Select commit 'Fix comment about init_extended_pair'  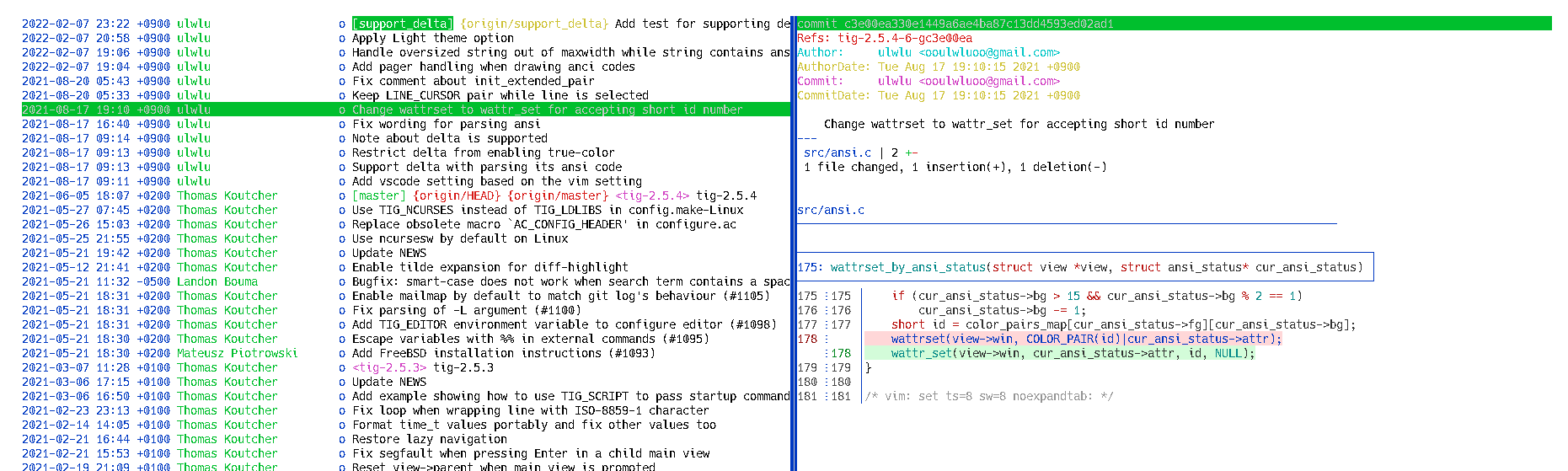[405, 81]
